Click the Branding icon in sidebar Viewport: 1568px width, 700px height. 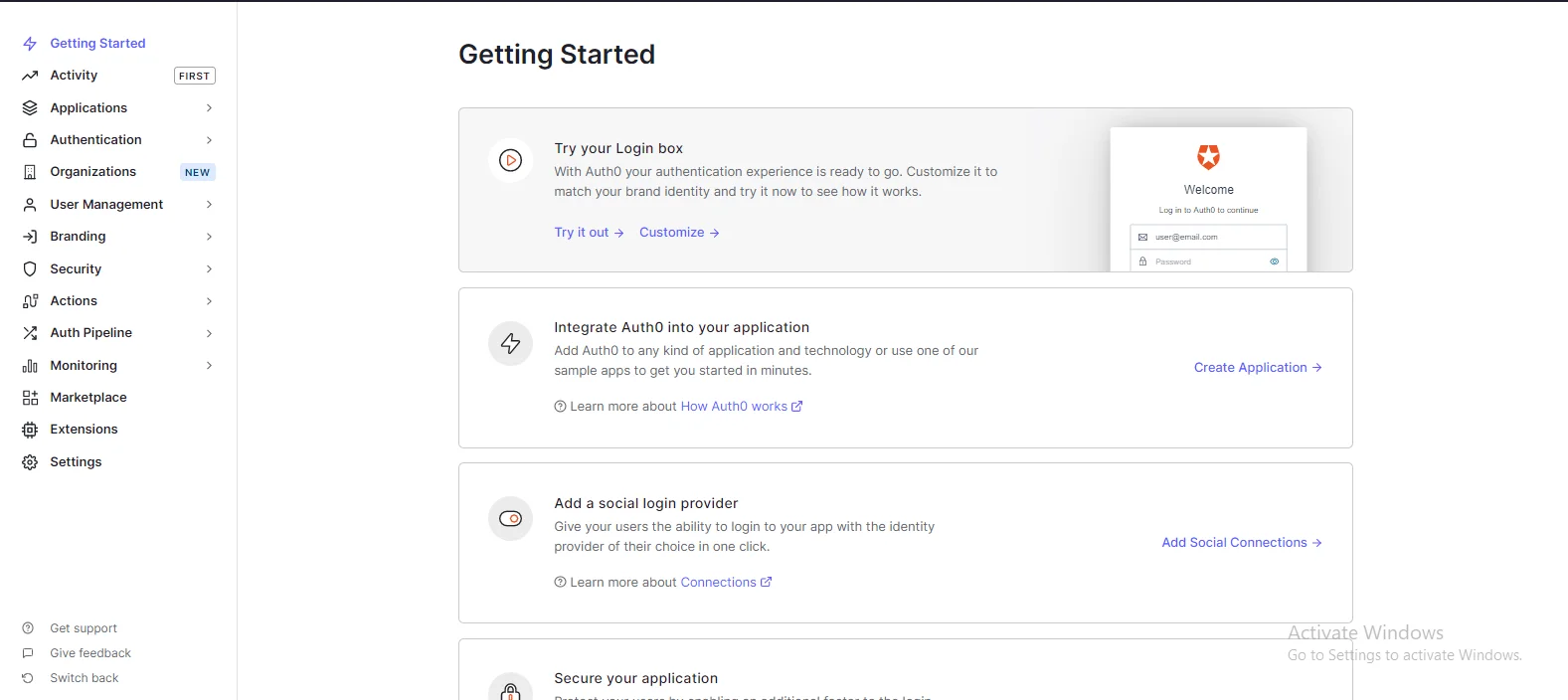click(x=30, y=237)
